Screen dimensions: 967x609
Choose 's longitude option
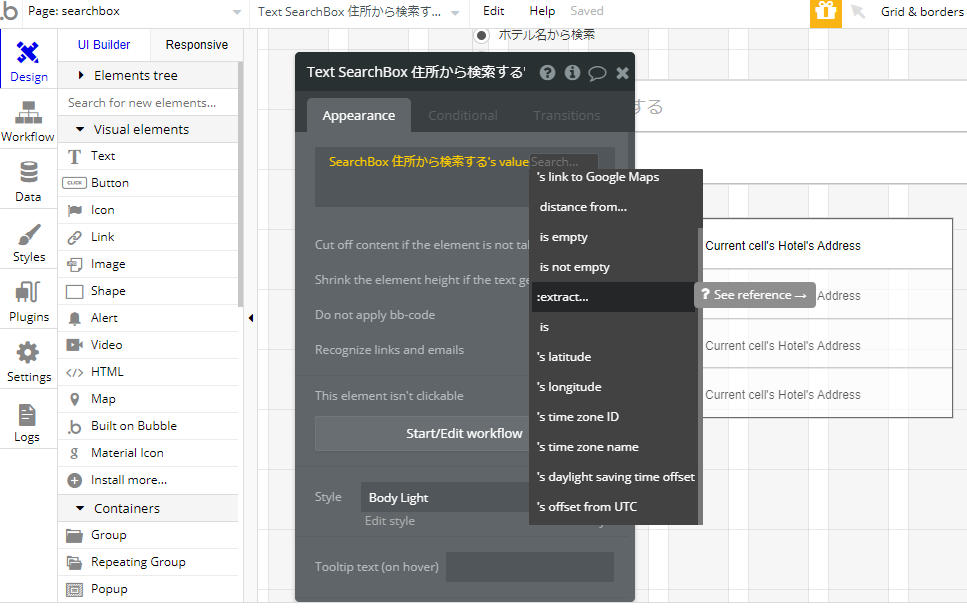click(614, 387)
